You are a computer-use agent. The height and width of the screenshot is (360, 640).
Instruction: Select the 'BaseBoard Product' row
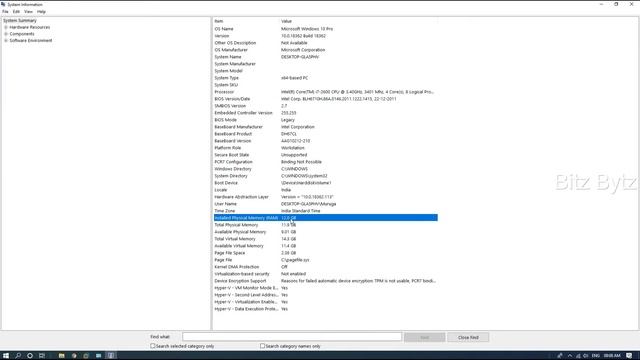click(x=325, y=134)
